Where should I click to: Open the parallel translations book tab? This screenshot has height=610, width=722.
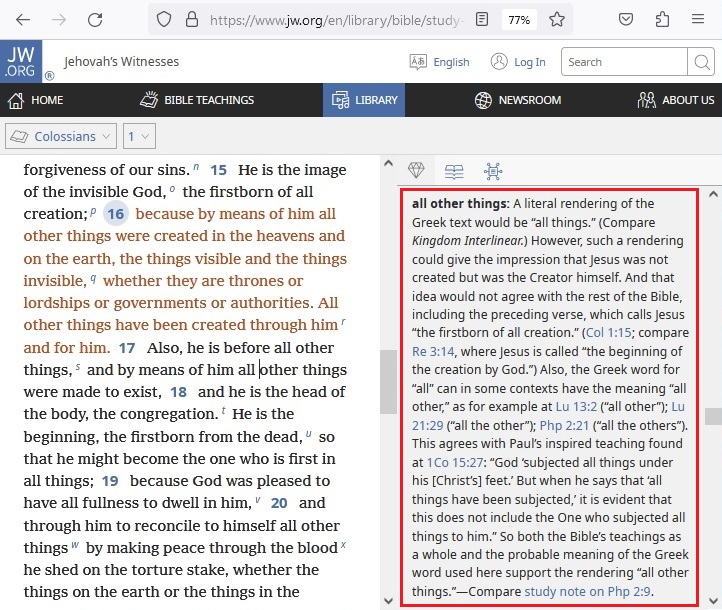454,171
